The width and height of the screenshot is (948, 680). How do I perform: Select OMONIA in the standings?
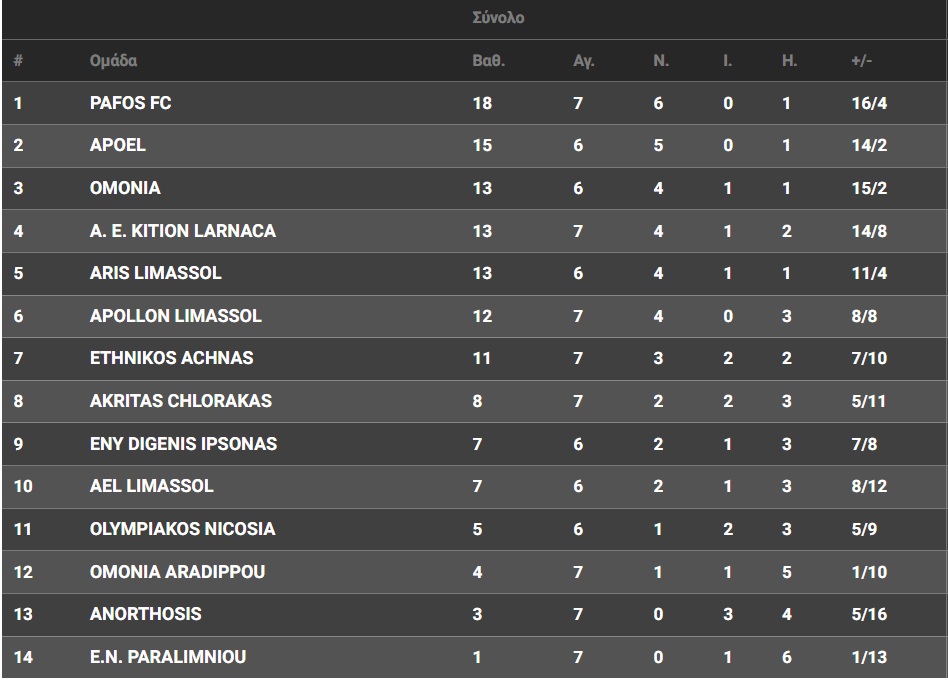pyautogui.click(x=124, y=188)
